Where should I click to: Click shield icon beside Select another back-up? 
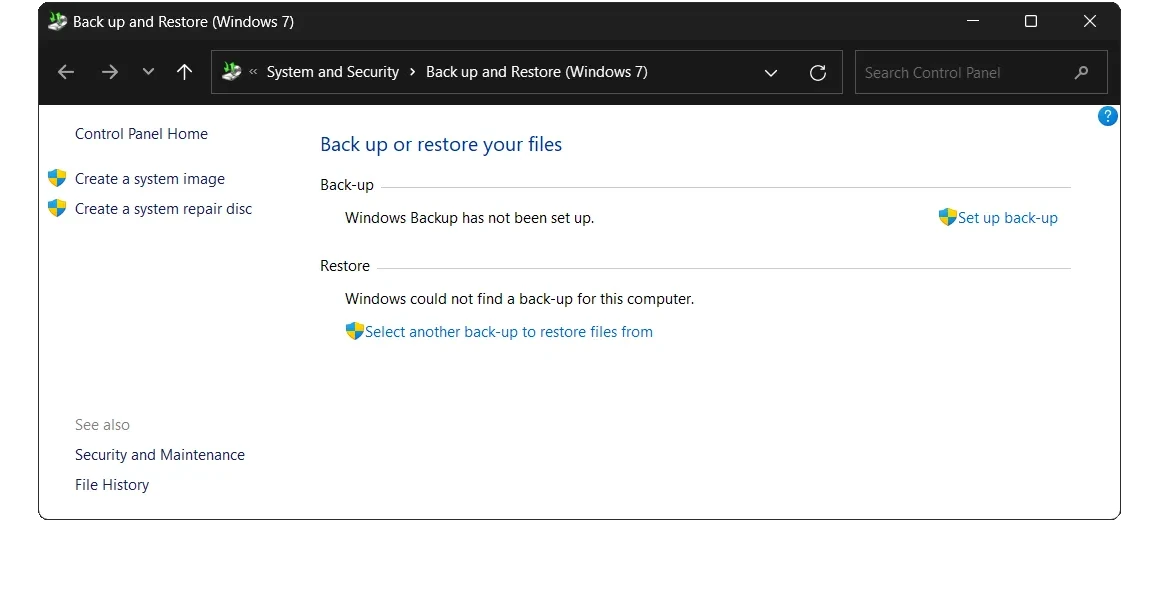tap(355, 331)
